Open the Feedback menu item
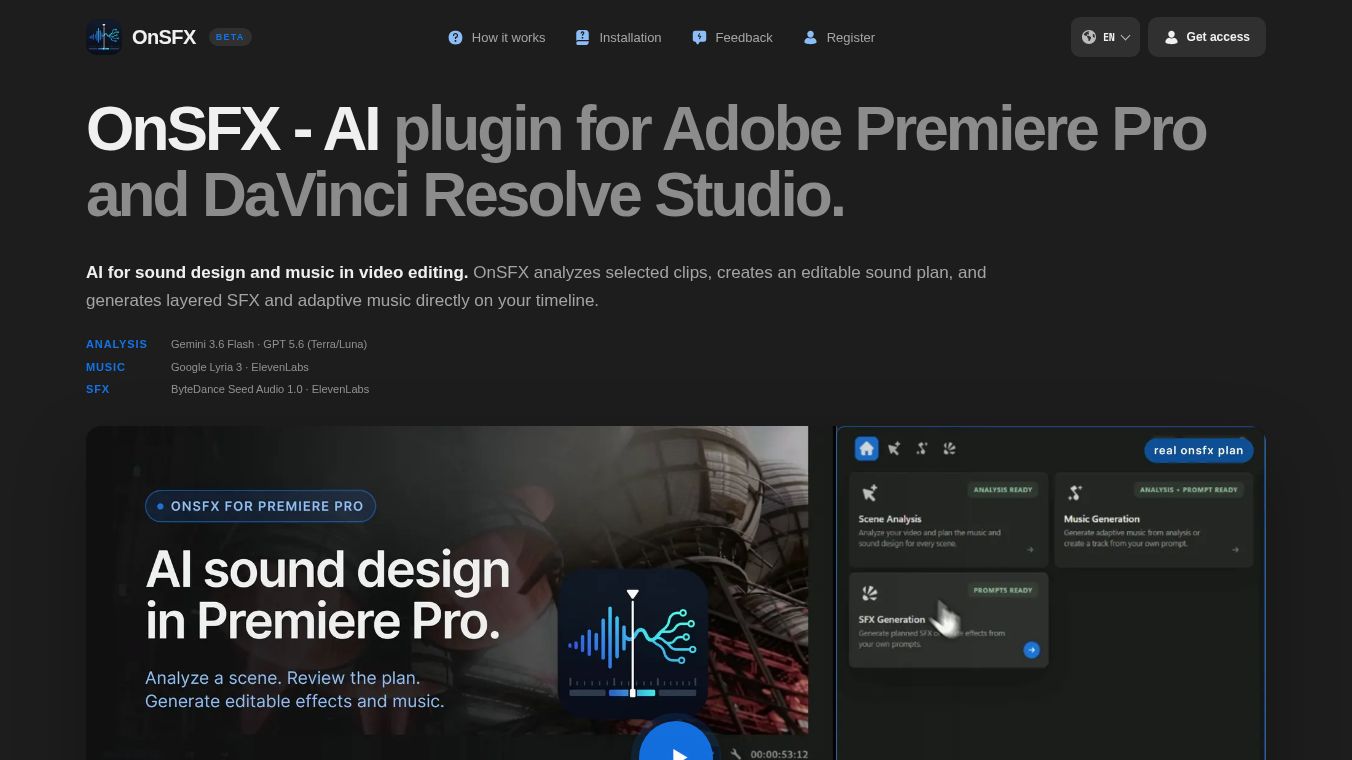Screen dimensions: 1352x760 click(733, 37)
